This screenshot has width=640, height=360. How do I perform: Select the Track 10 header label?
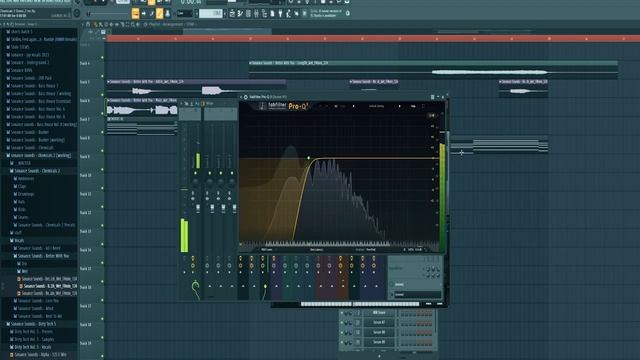click(86, 175)
